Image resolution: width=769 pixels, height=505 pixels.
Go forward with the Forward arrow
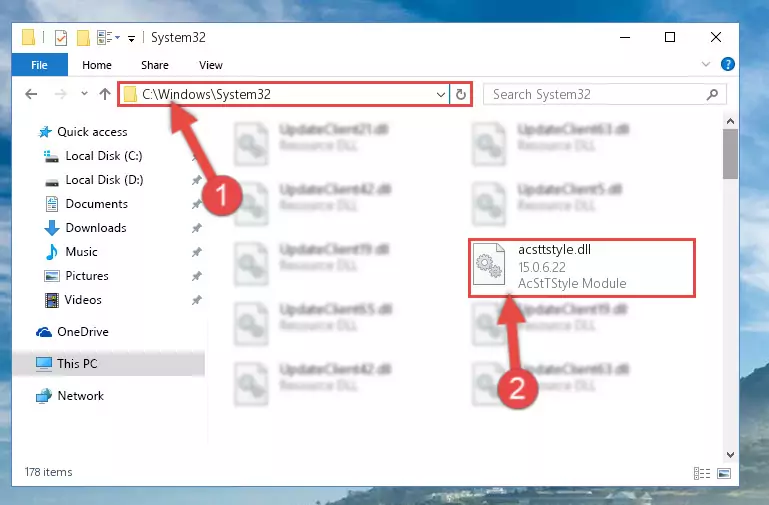pyautogui.click(x=60, y=94)
